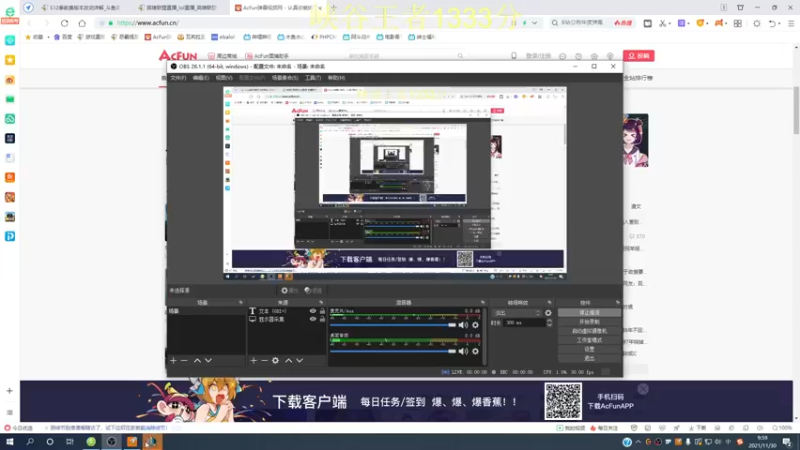Open Windows Start menu
Viewport: 800px width, 450px height.
[10, 442]
